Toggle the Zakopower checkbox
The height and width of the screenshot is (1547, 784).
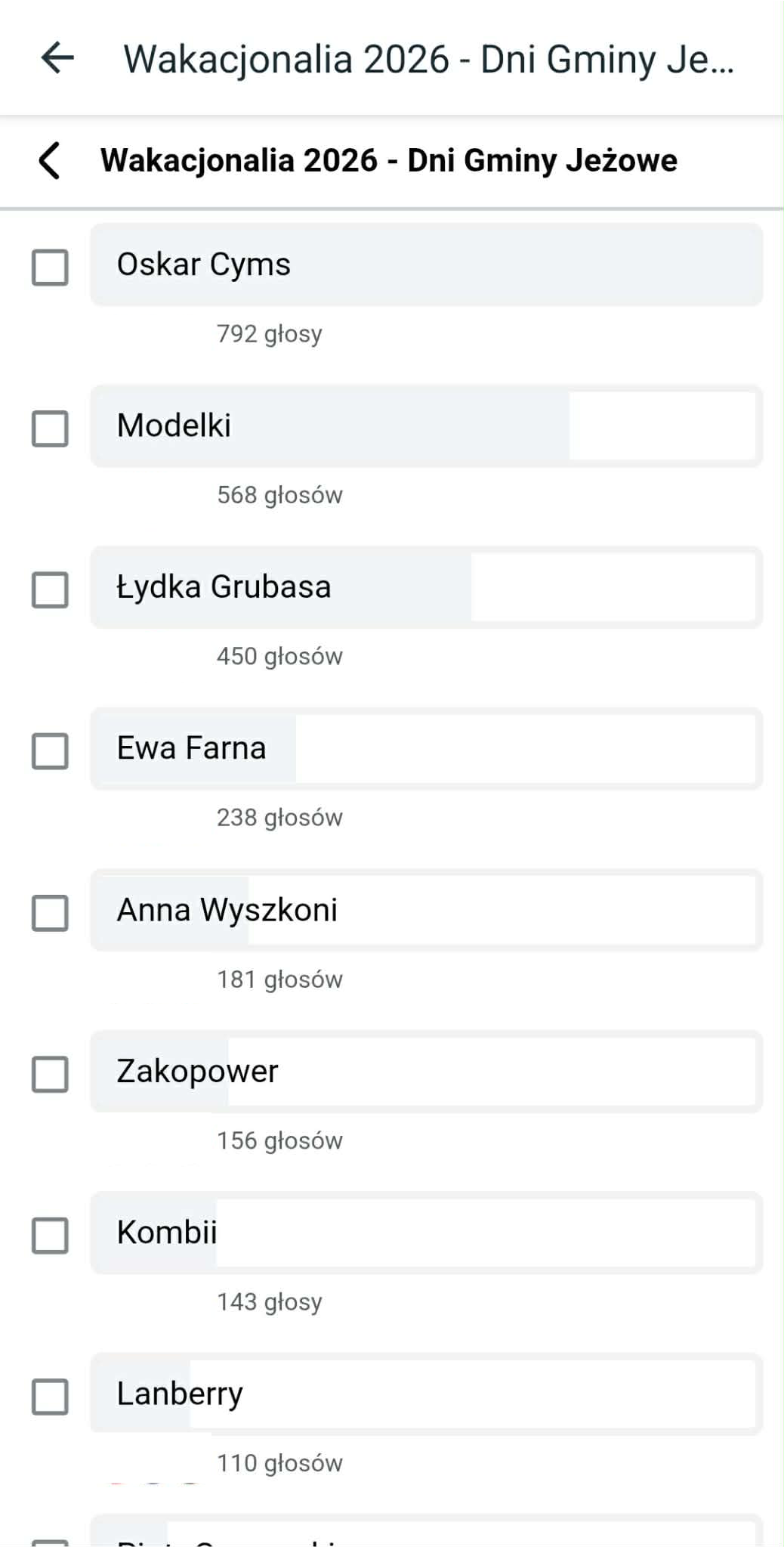click(x=50, y=1073)
